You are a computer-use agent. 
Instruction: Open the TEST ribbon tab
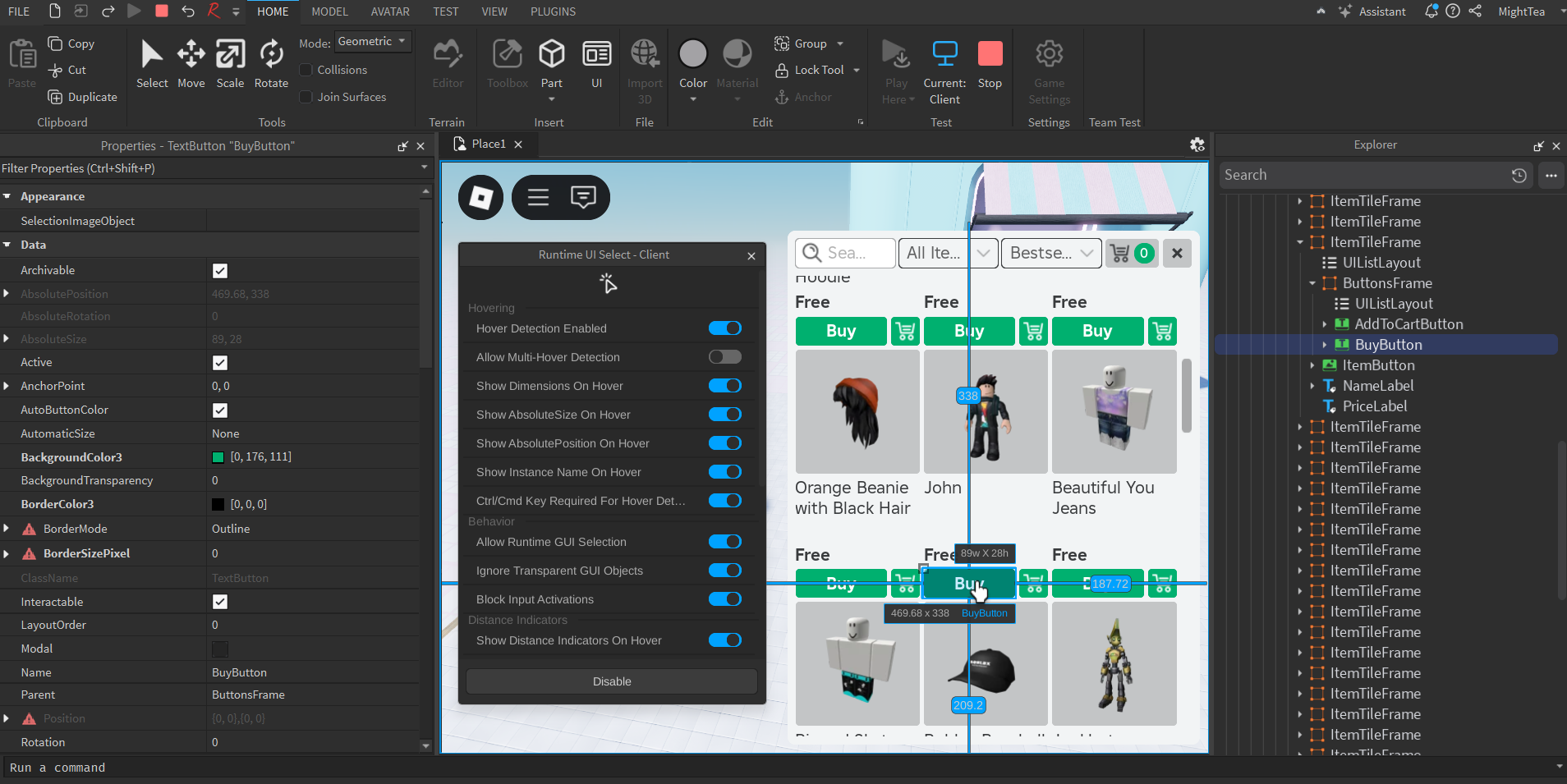[446, 11]
